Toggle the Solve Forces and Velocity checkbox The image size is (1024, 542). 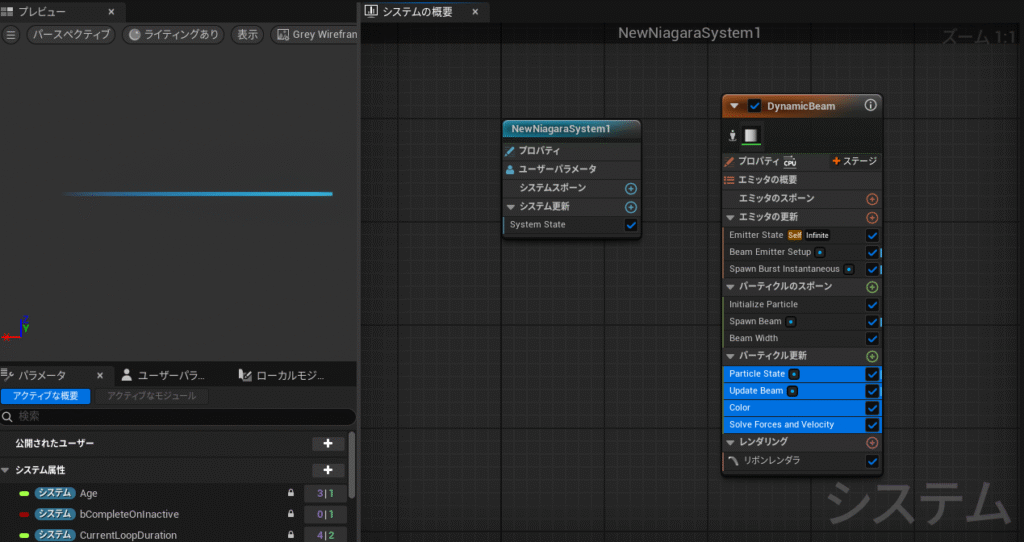point(871,425)
